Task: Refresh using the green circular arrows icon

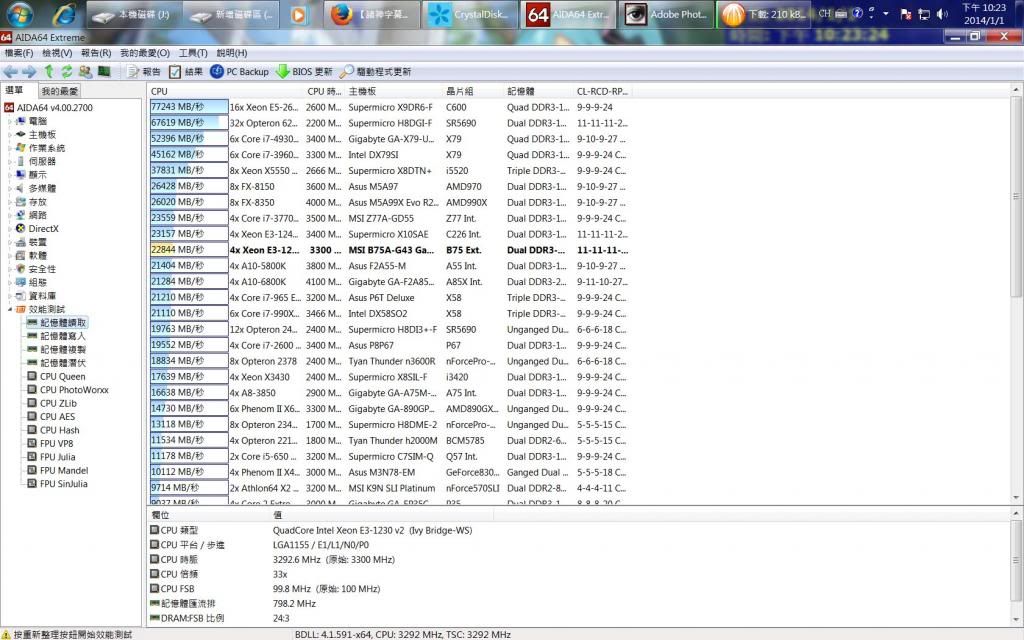Action: point(67,72)
